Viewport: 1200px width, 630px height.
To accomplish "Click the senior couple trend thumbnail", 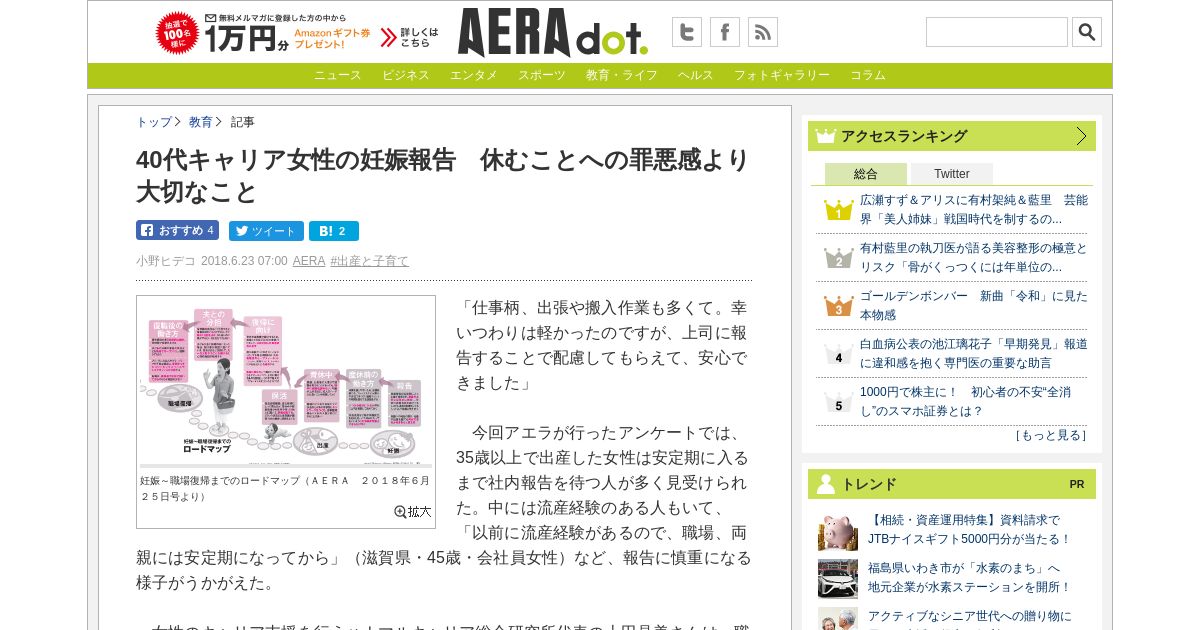I will (838, 619).
